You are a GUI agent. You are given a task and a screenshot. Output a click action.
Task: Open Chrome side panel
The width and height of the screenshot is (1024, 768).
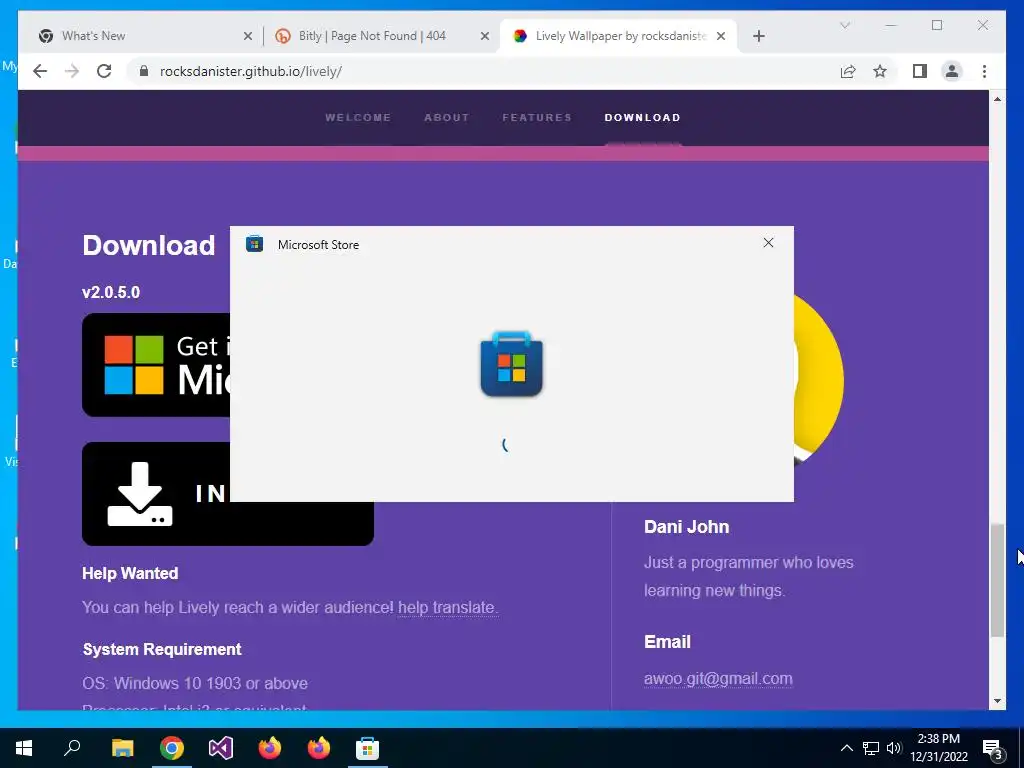(x=920, y=71)
